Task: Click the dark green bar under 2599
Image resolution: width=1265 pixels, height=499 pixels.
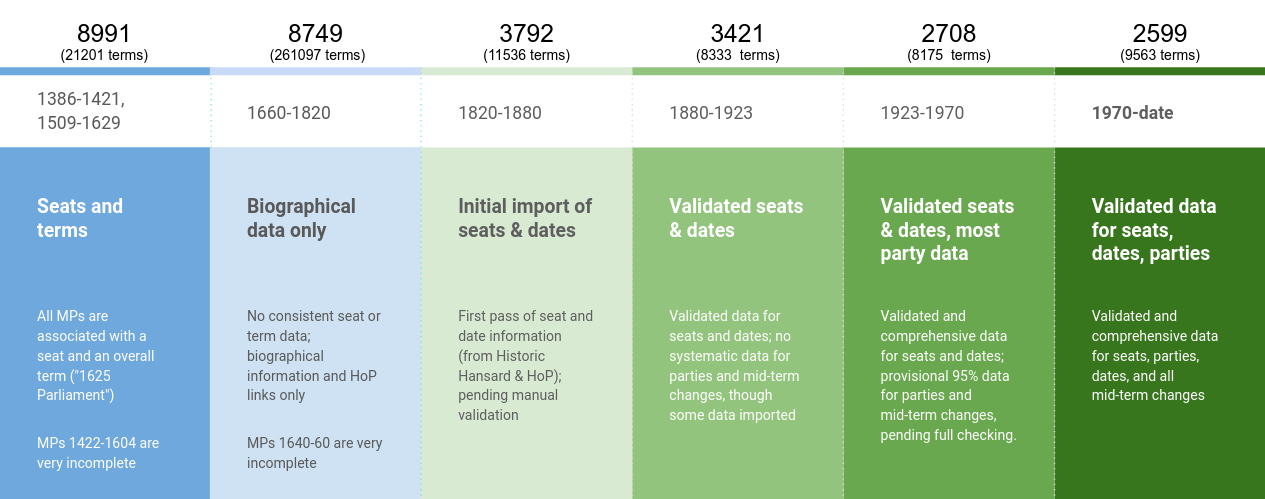Action: coord(1159,71)
